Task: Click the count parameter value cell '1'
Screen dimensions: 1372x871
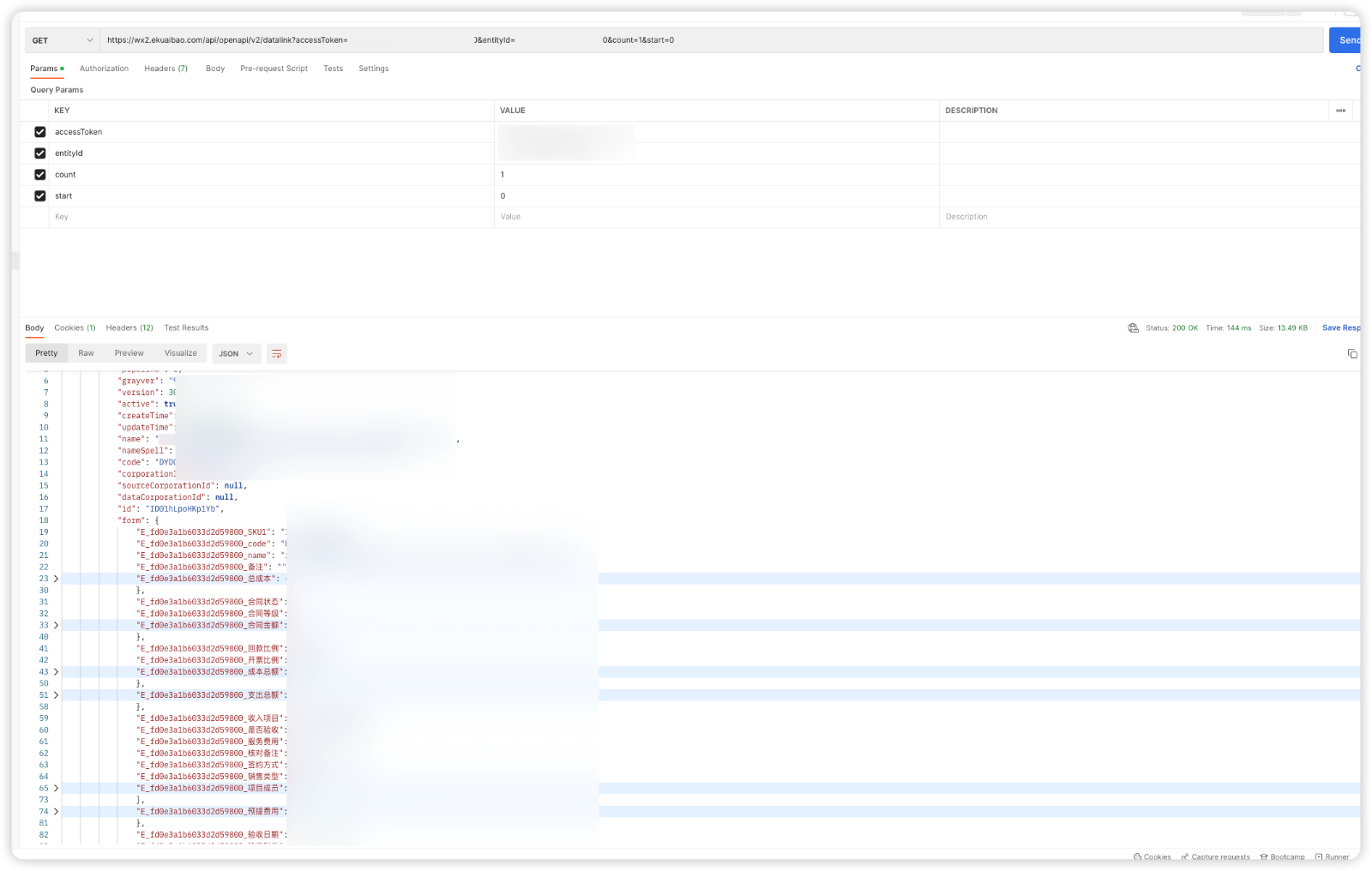Action: [717, 175]
